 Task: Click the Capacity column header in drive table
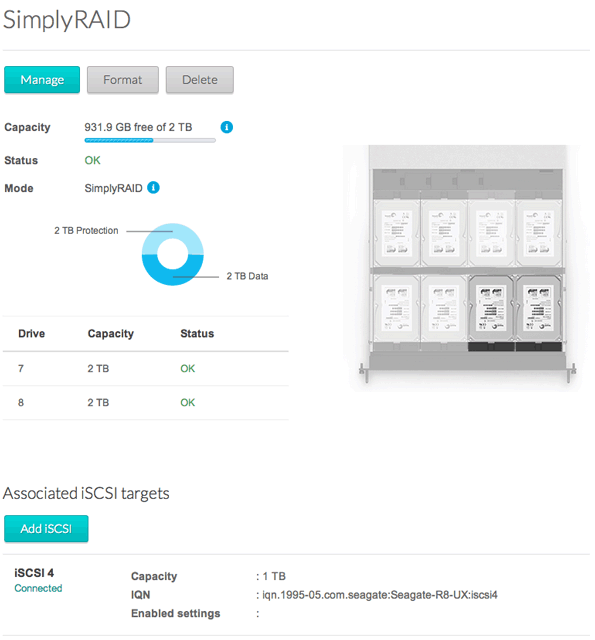111,334
